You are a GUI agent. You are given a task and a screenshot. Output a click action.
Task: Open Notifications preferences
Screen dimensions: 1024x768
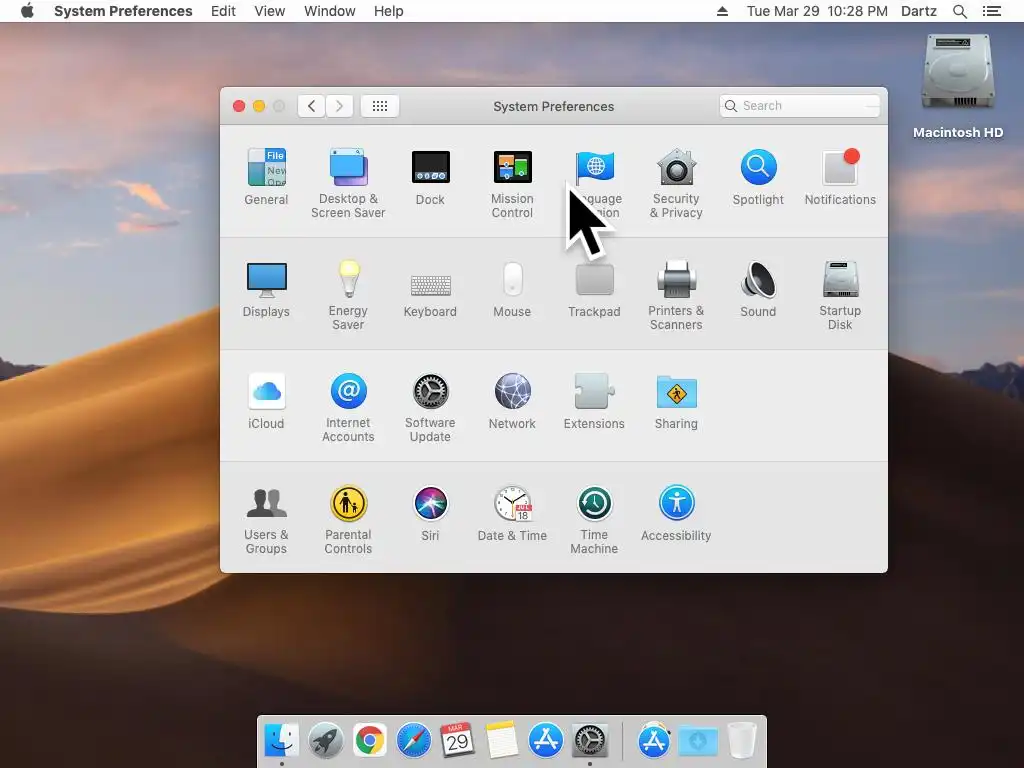[x=840, y=177]
